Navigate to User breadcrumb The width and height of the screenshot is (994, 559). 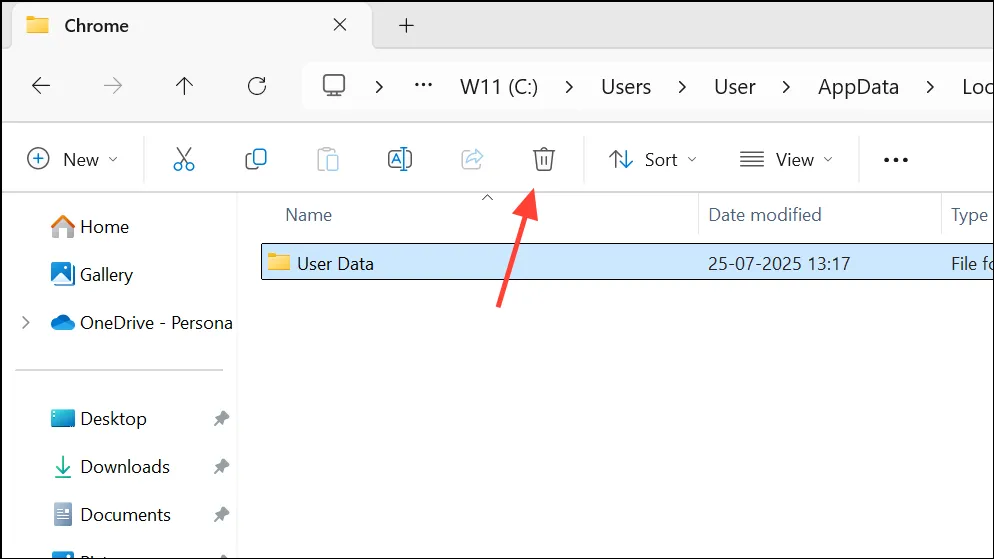point(735,86)
